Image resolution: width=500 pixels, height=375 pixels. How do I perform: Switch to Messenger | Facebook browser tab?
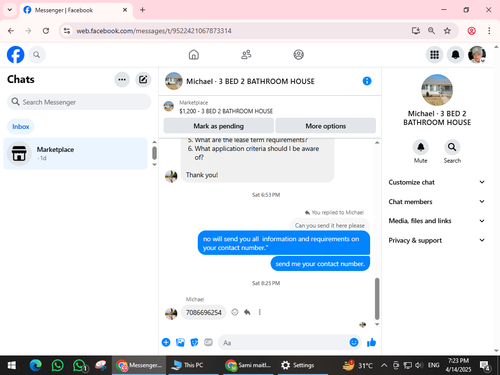click(76, 10)
